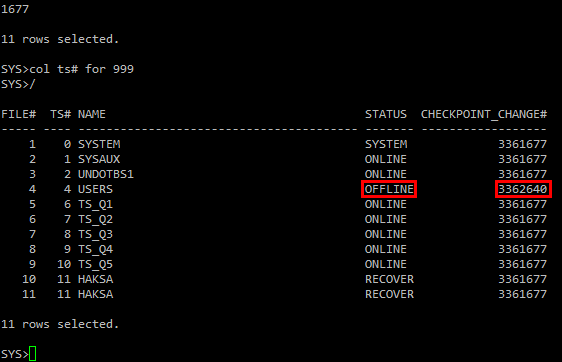Click the STATUS column header
Image resolution: width=562 pixels, height=362 pixels.
point(386,114)
